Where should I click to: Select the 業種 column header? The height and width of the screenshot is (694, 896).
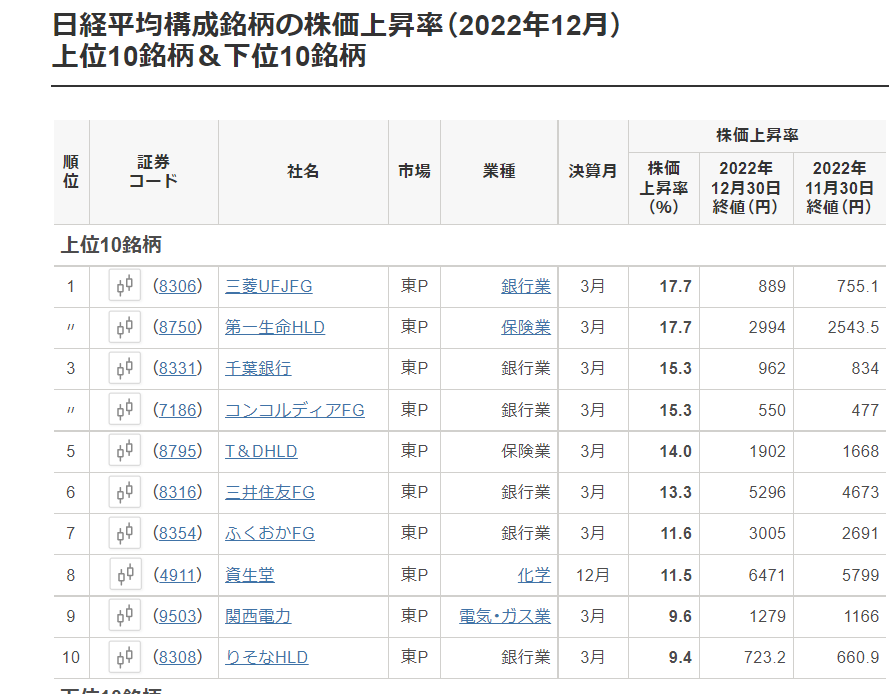(x=499, y=171)
